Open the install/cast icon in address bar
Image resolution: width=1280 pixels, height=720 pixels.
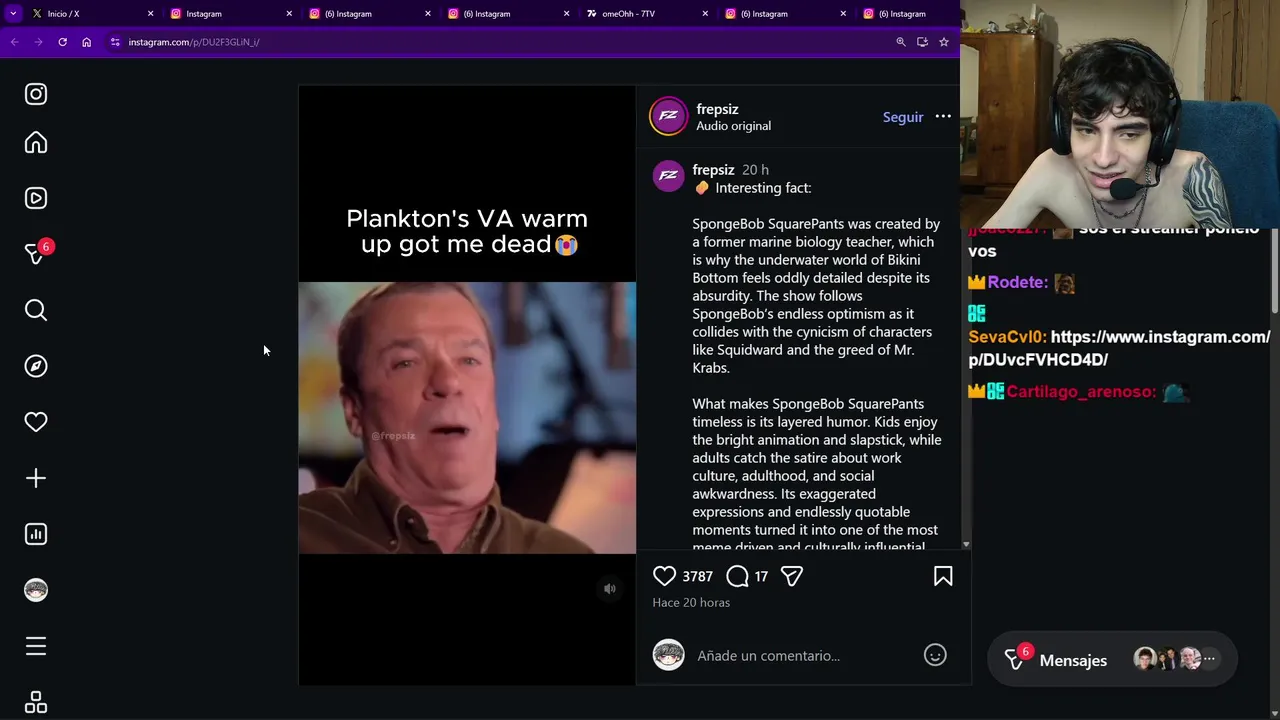point(922,42)
